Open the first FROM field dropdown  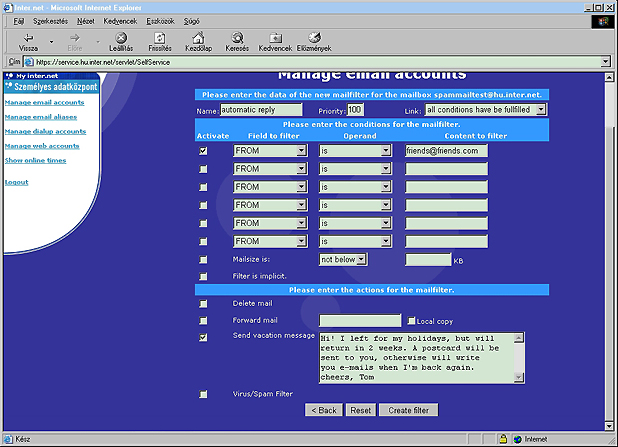(301, 151)
